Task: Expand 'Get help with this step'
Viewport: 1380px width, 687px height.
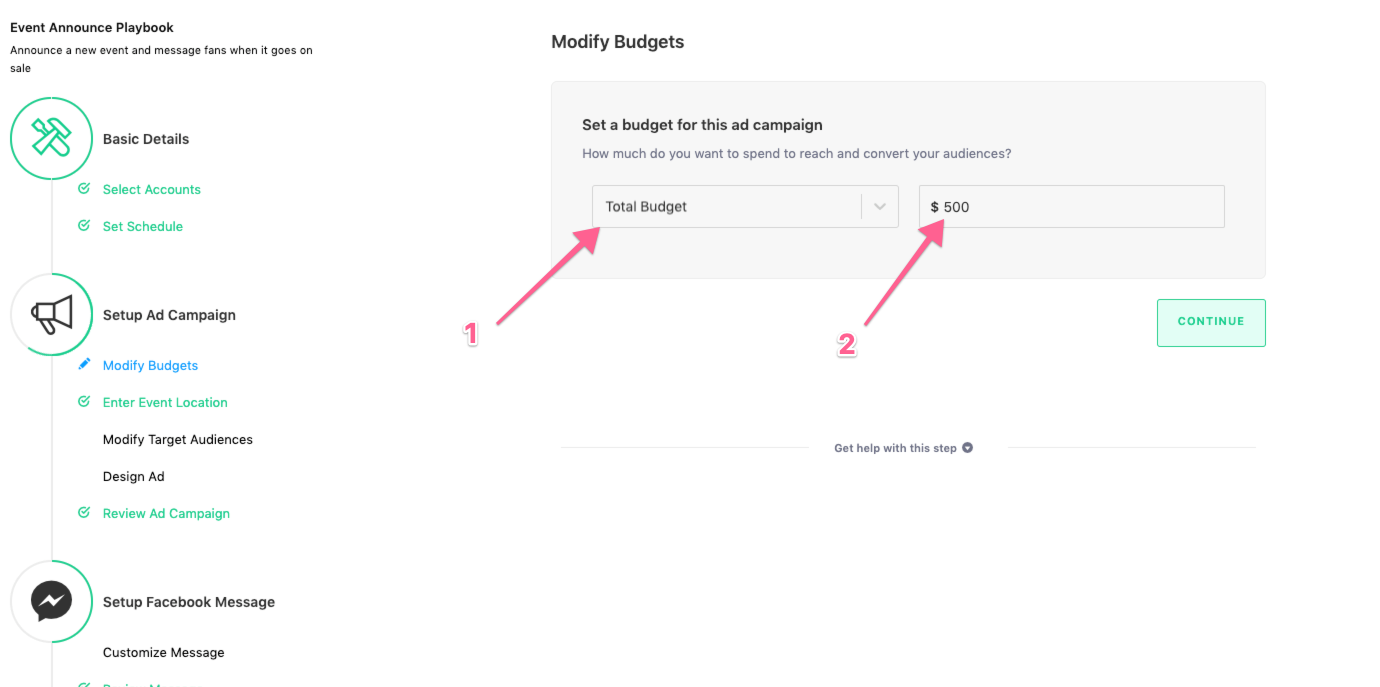Action: point(903,448)
